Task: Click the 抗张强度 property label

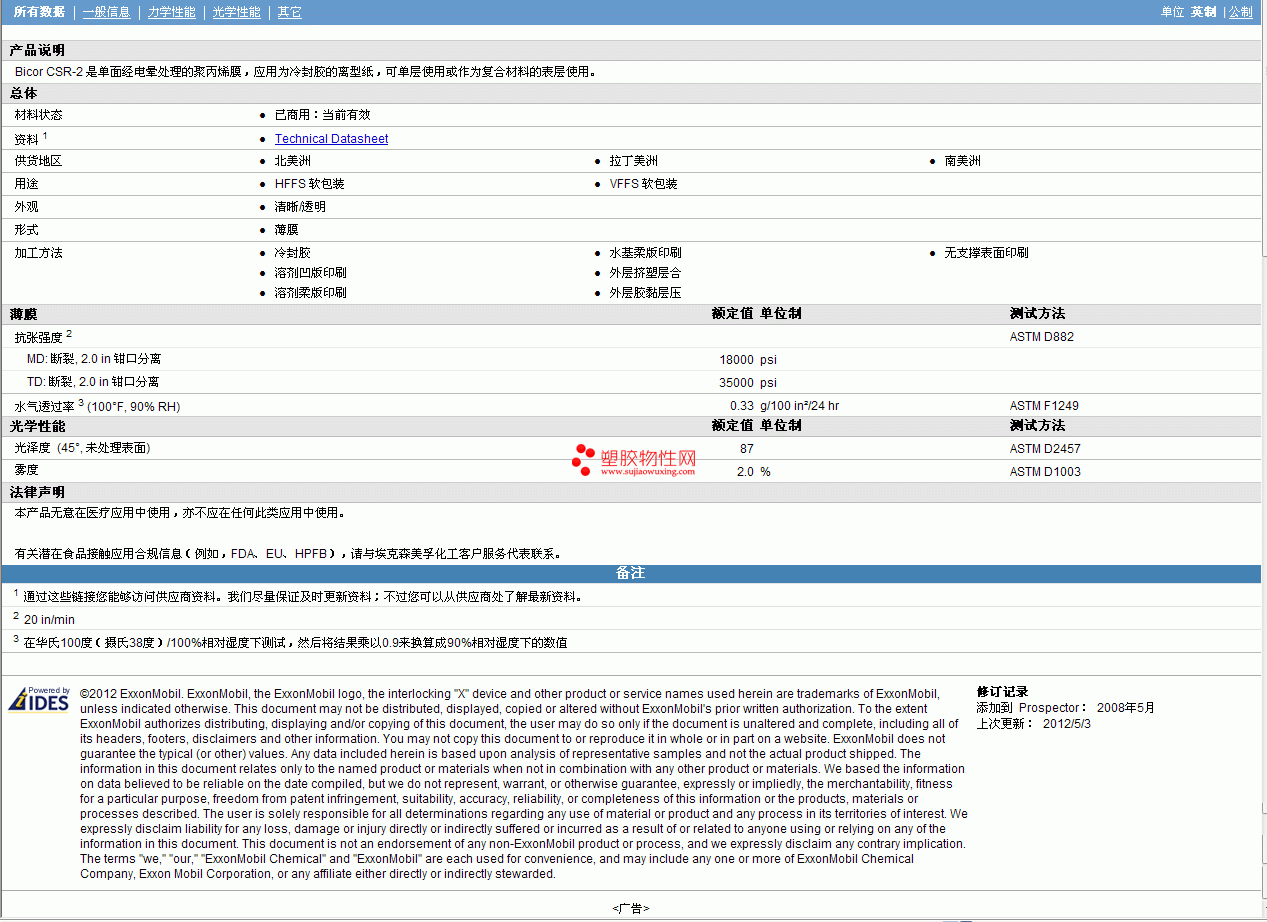Action: [38, 337]
